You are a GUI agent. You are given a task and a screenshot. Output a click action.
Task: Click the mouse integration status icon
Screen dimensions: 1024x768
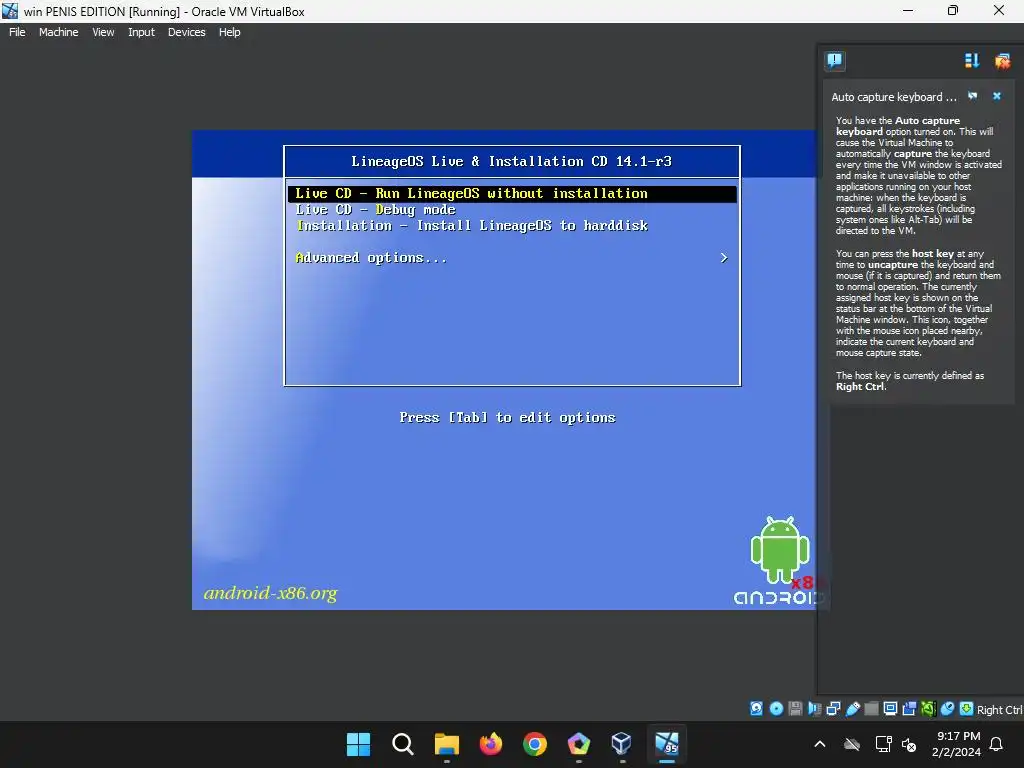click(947, 709)
